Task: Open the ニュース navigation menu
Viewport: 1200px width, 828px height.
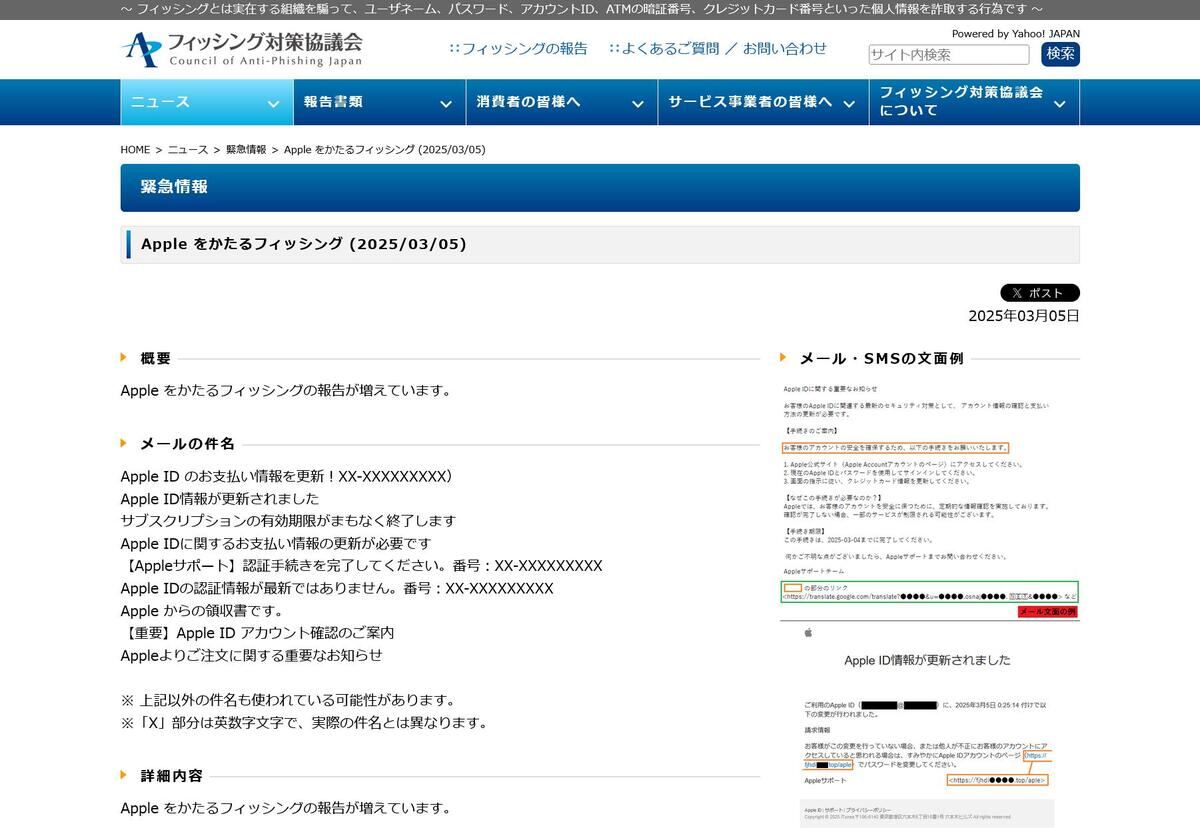Action: tap(206, 102)
